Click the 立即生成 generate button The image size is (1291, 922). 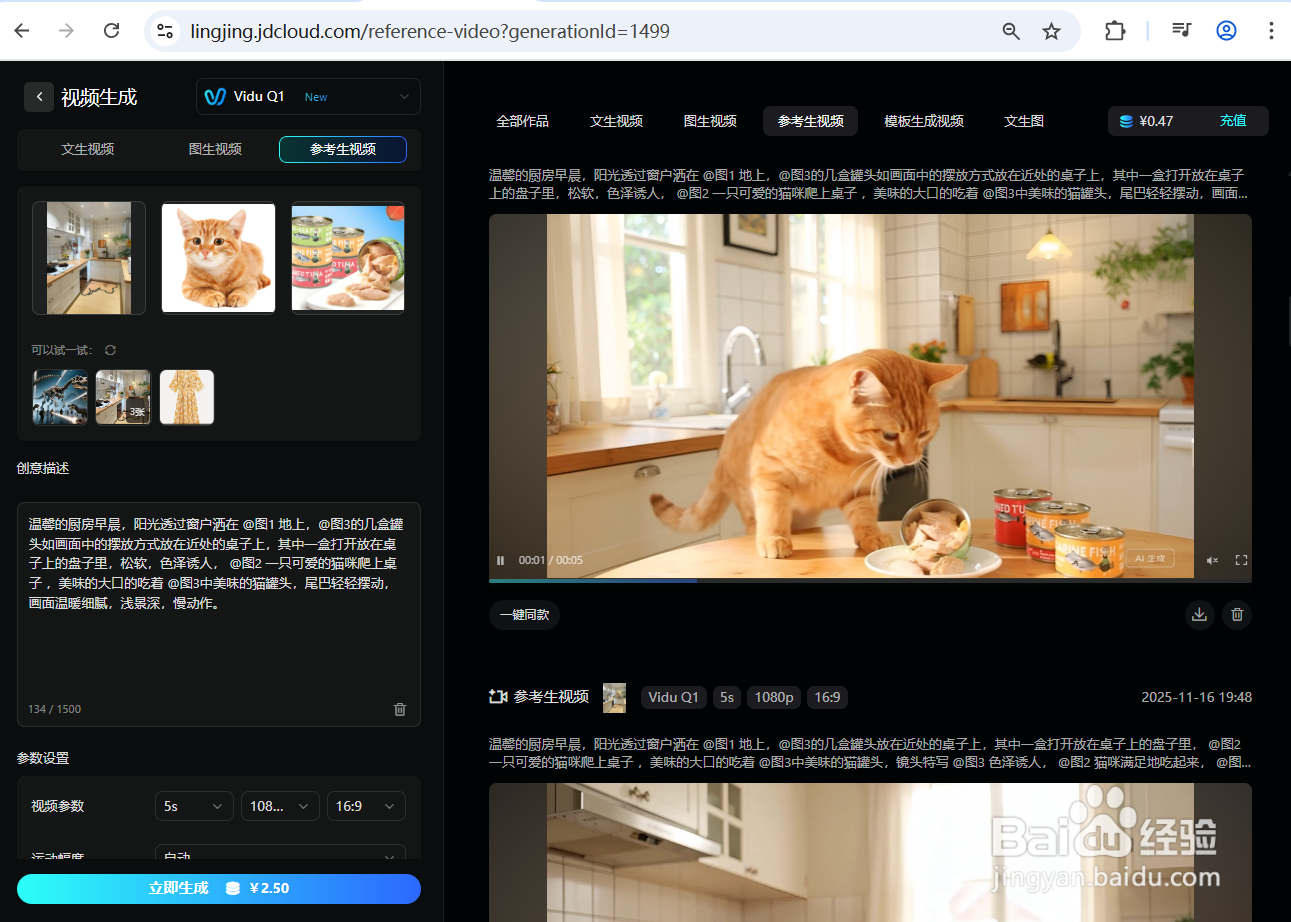tap(218, 888)
